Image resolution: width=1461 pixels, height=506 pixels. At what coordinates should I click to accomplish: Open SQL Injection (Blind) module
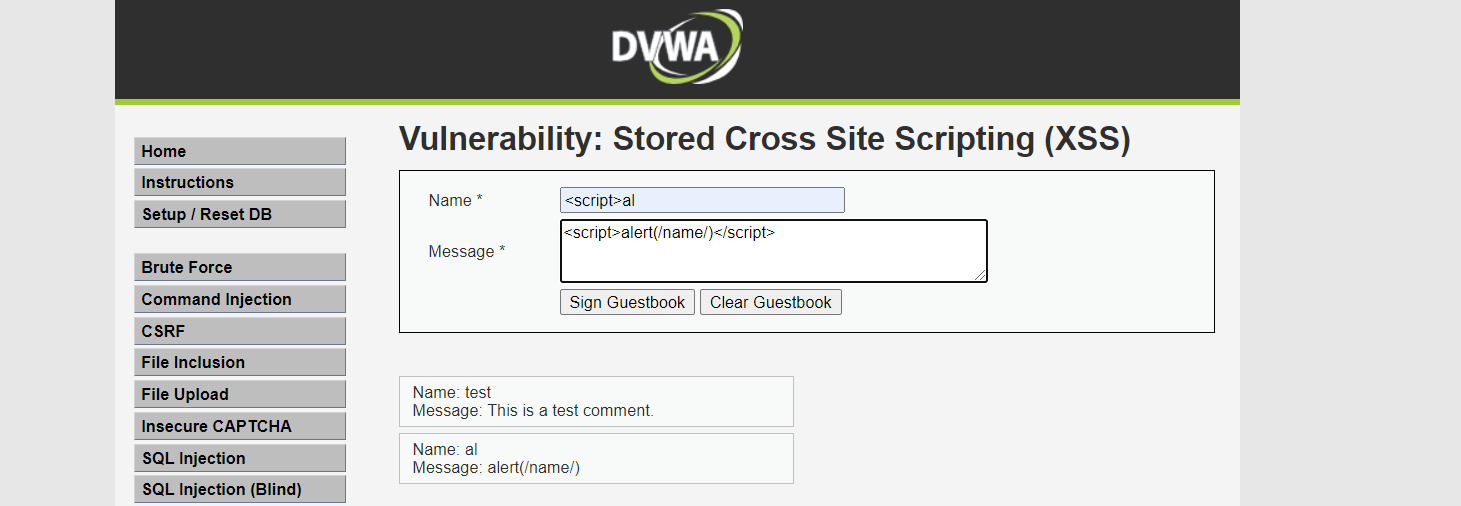coord(240,489)
